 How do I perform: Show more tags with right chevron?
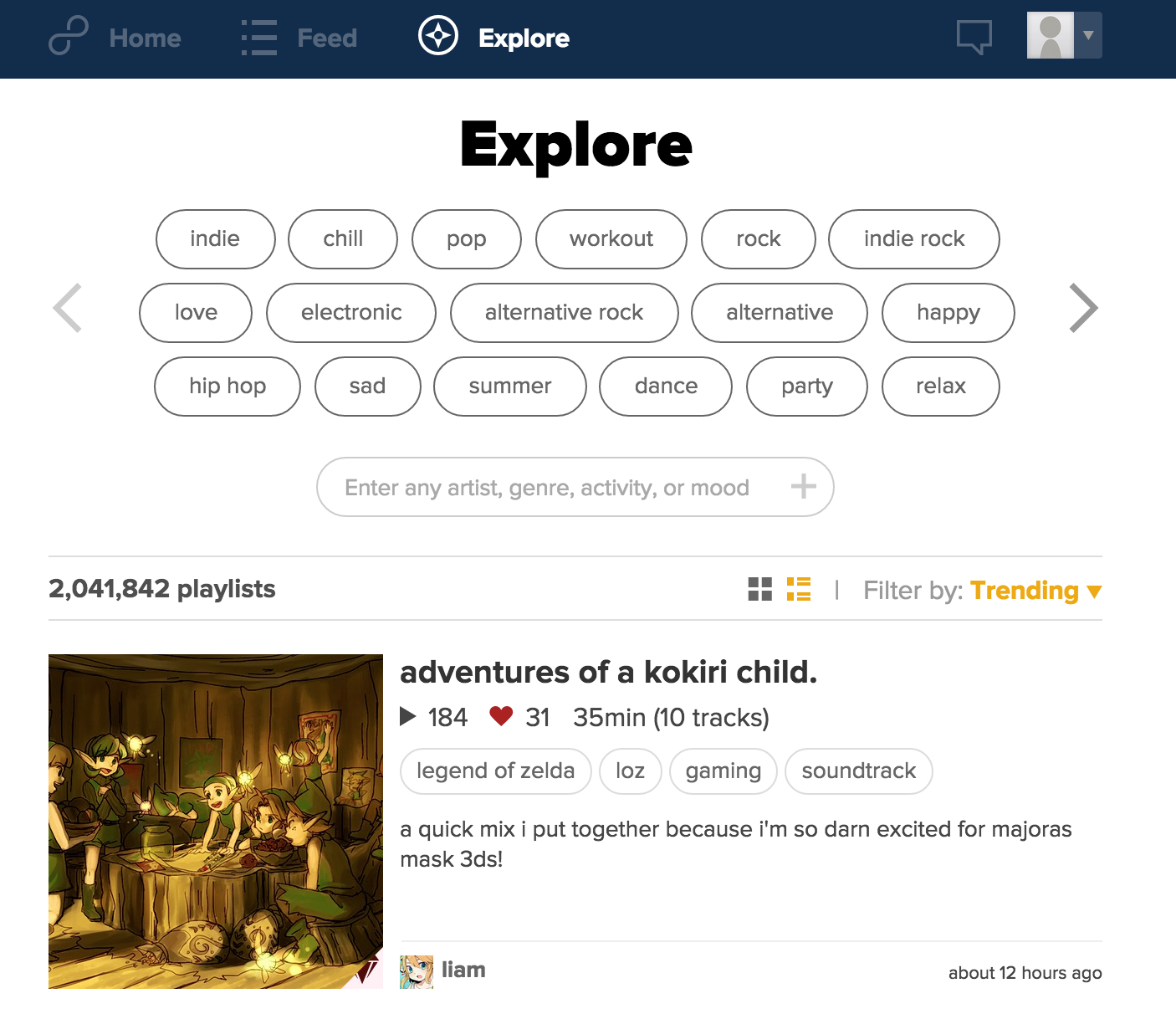pyautogui.click(x=1083, y=308)
